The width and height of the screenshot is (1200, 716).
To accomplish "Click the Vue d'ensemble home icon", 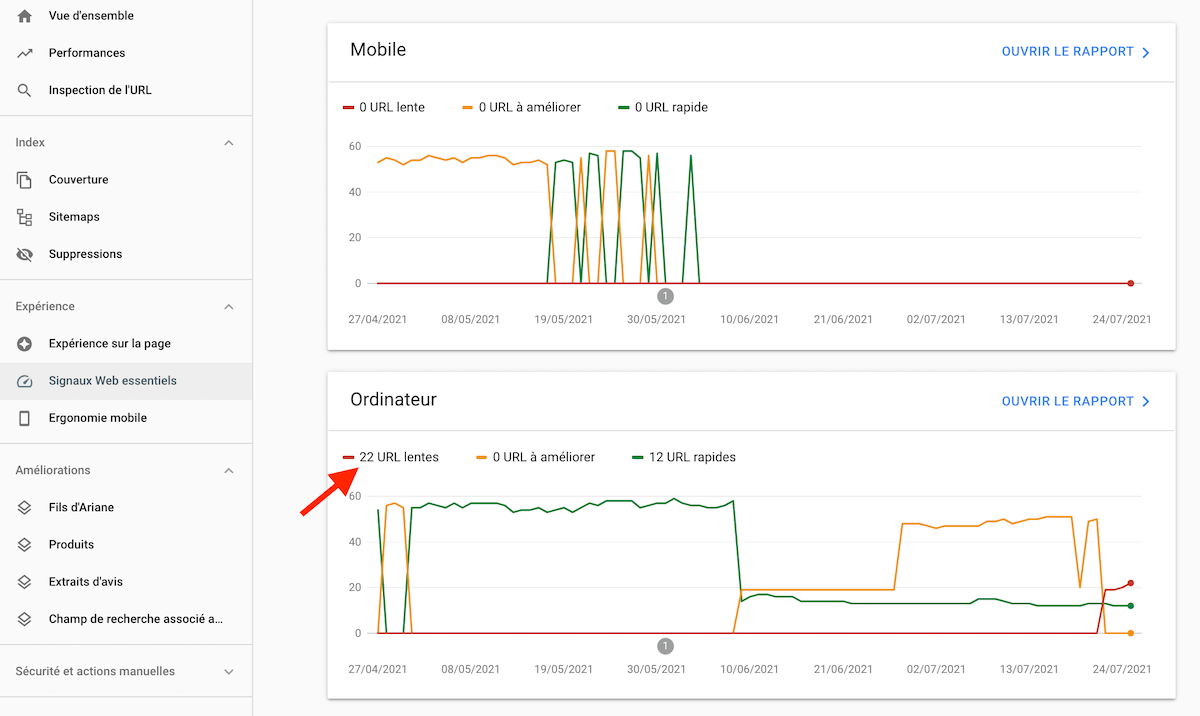I will (25, 16).
